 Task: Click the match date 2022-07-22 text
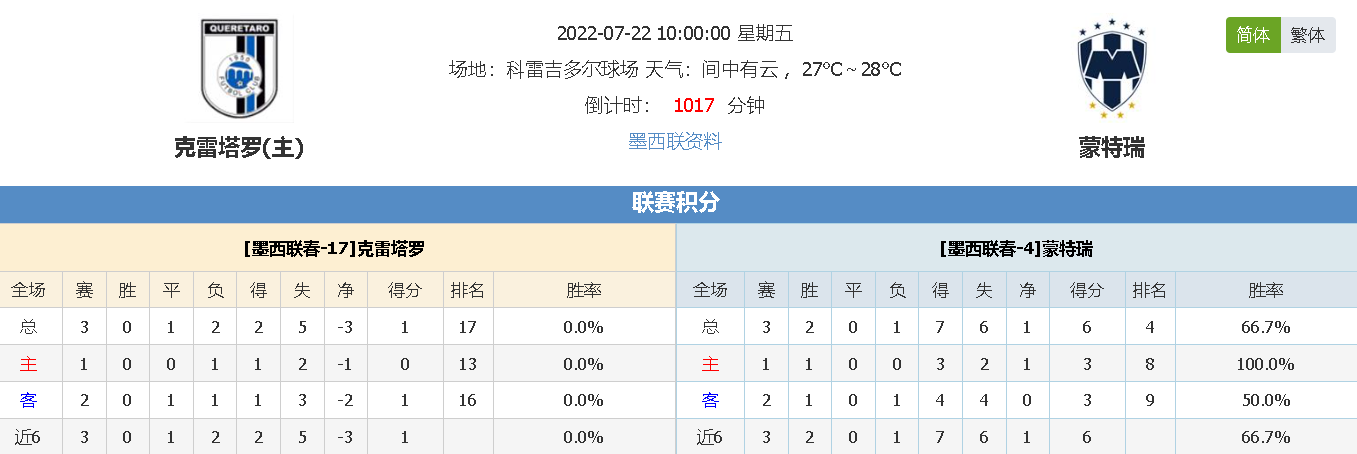[x=603, y=33]
